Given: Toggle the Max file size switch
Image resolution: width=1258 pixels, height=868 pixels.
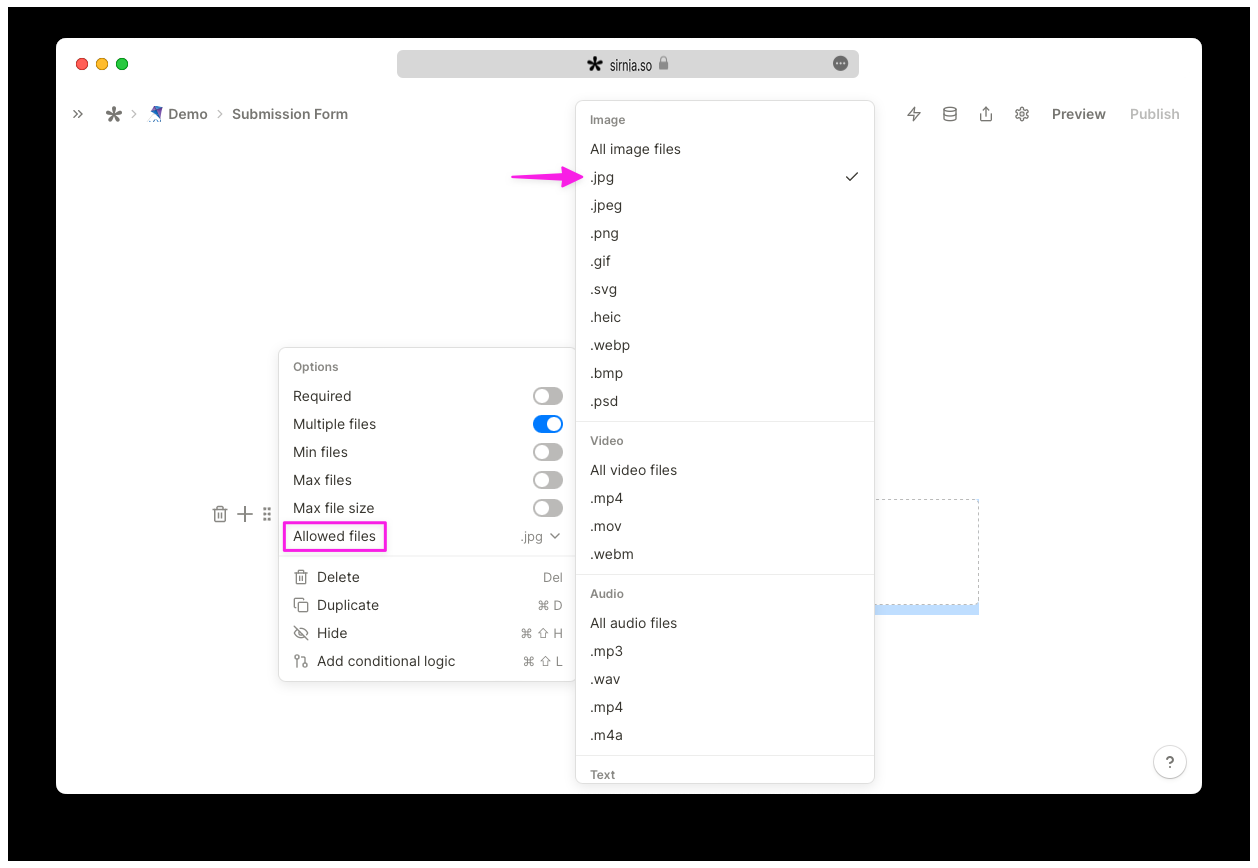Looking at the screenshot, I should (548, 508).
